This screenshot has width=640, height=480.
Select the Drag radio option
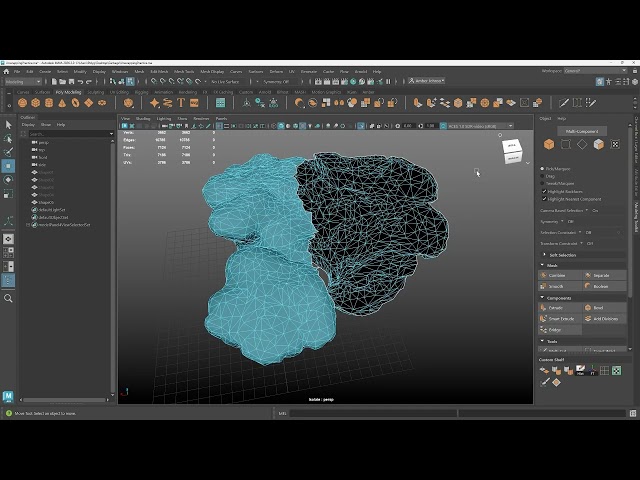[x=542, y=176]
